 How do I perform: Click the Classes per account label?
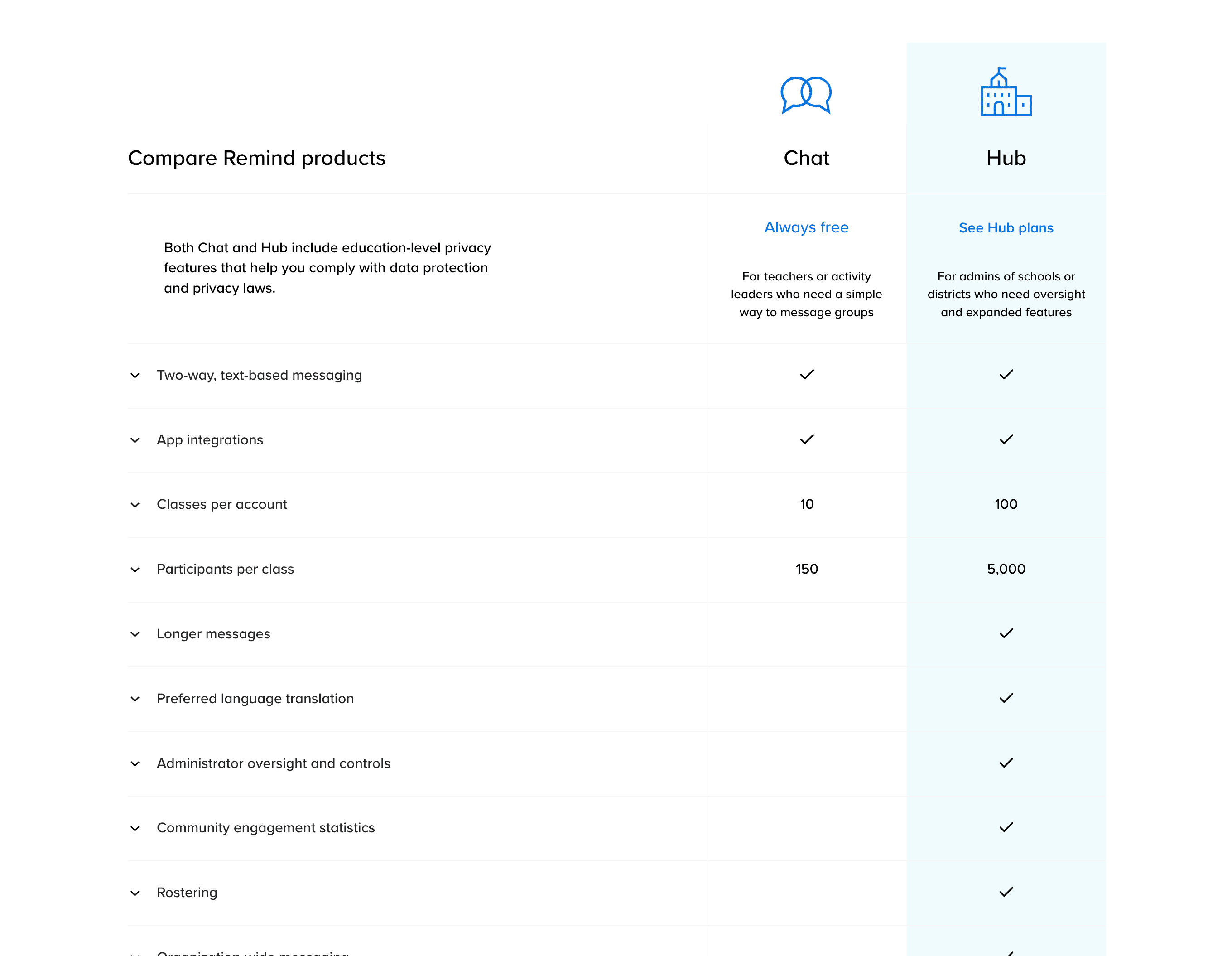(221, 505)
